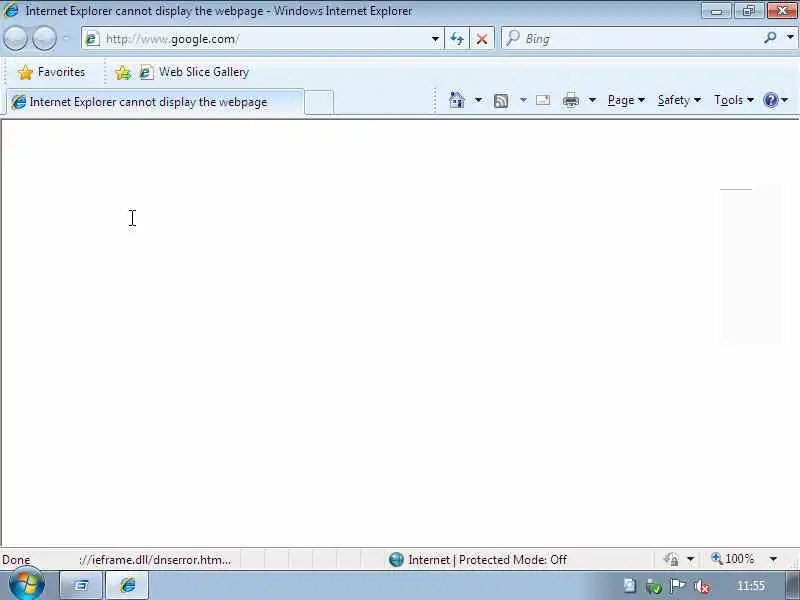Viewport: 800px width, 600px height.
Task: Click the 'Done' status bar text
Action: click(x=16, y=560)
